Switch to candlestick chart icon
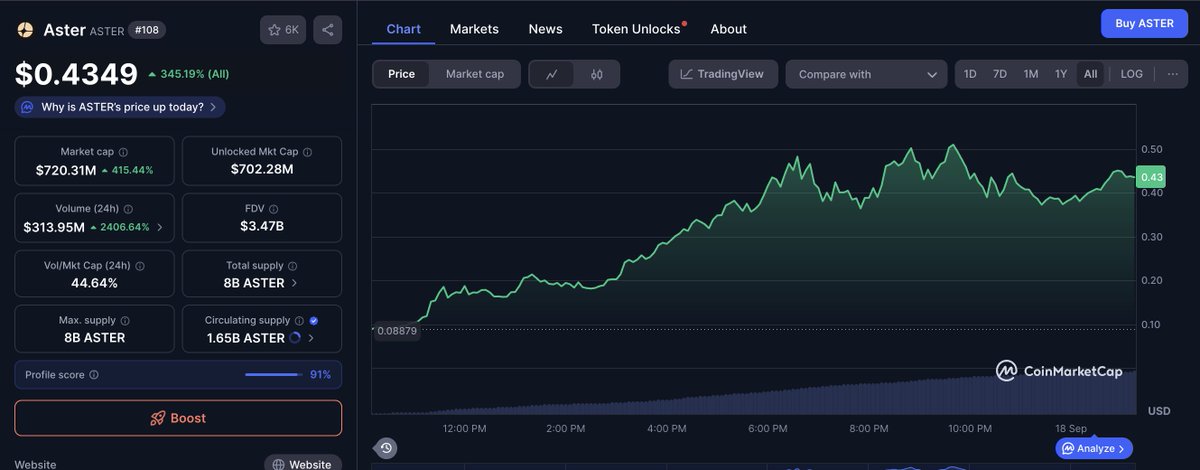Image resolution: width=1200 pixels, height=470 pixels. click(x=597, y=74)
